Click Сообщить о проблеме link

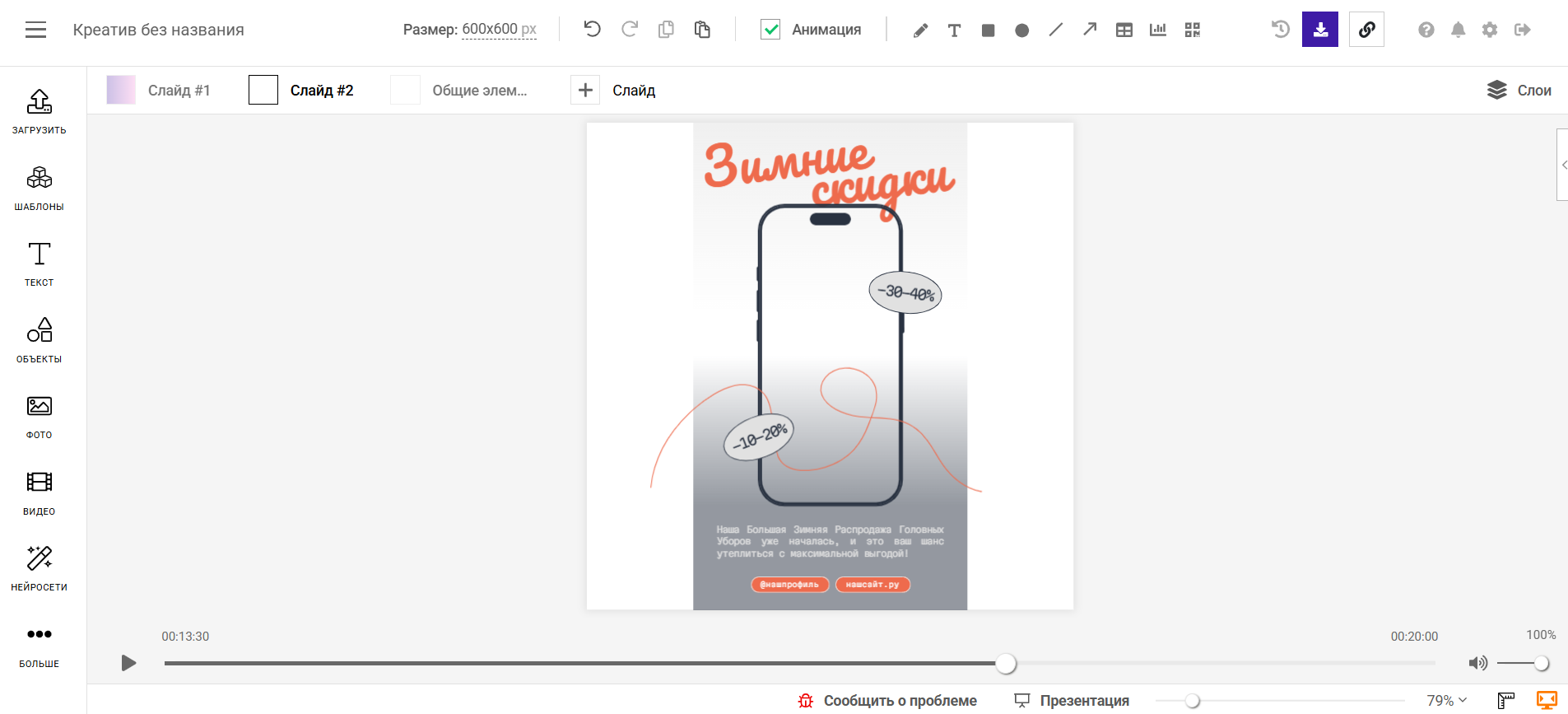pos(888,701)
